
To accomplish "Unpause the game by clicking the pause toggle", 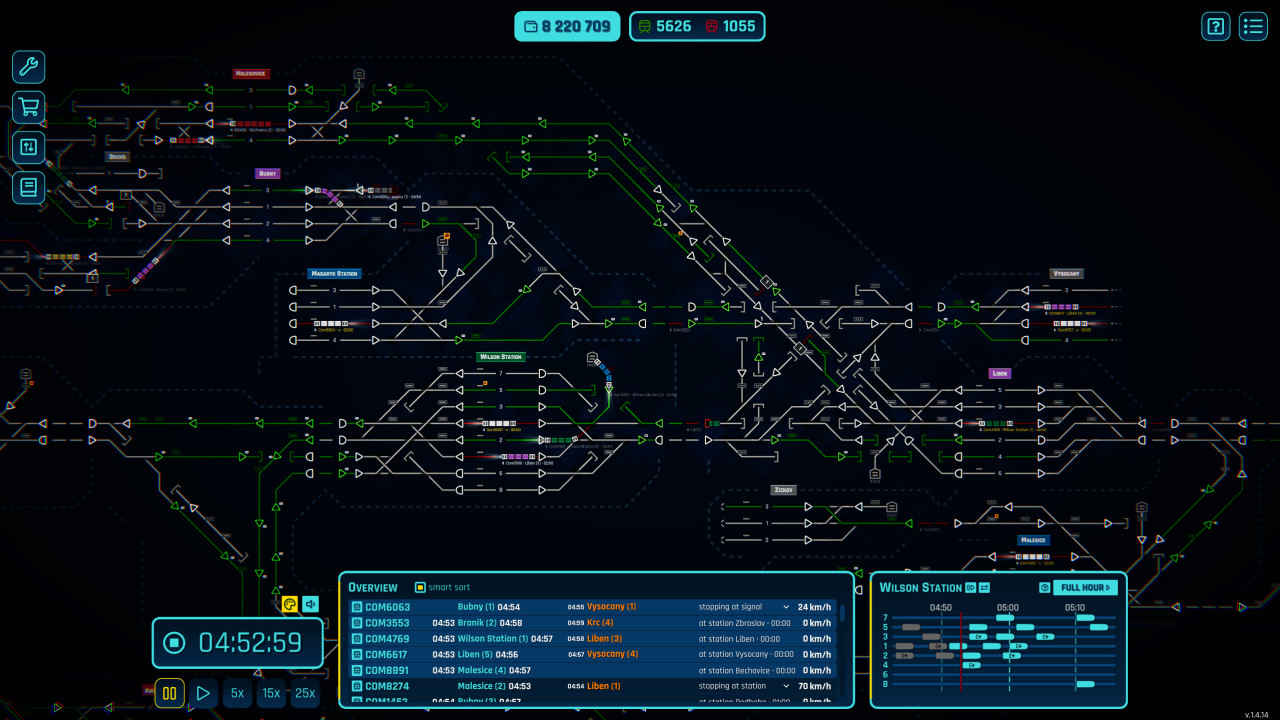I will pos(169,692).
